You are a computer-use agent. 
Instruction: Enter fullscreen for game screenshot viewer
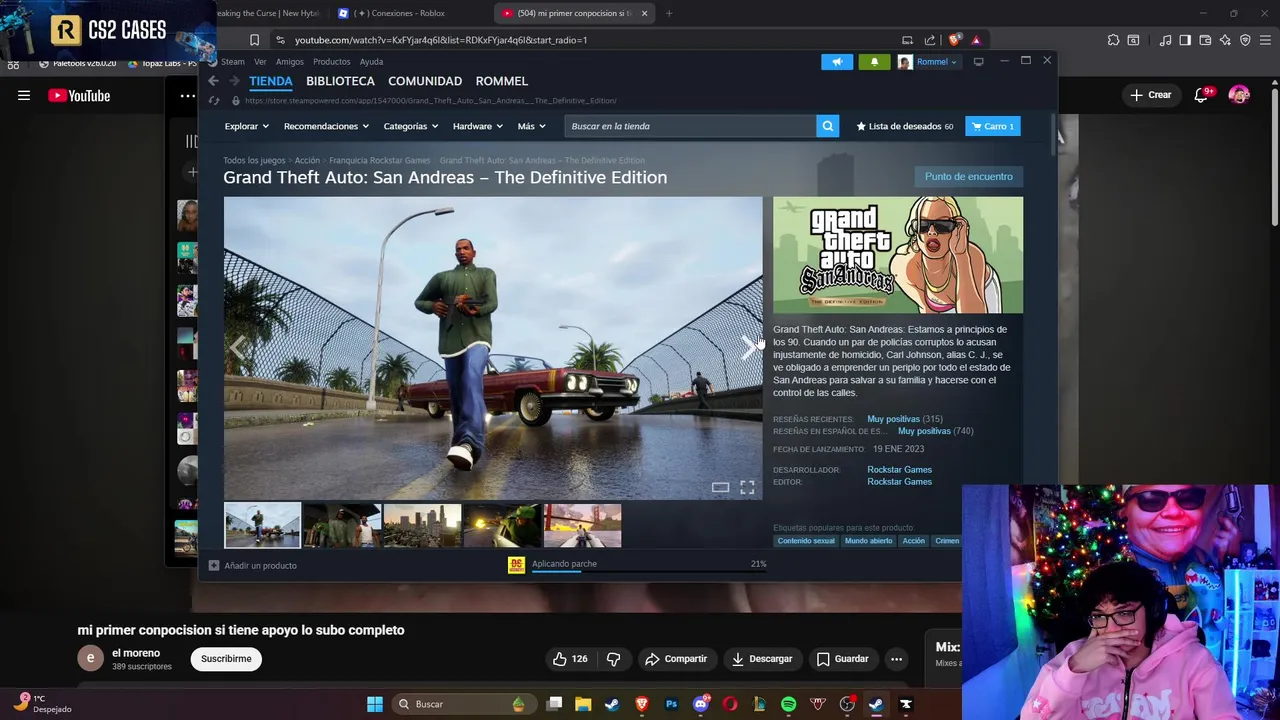click(747, 487)
